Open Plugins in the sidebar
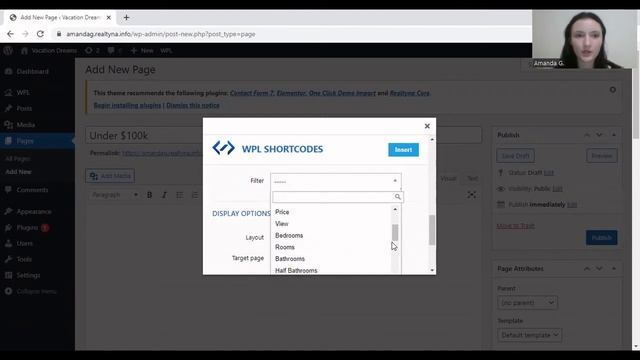The width and height of the screenshot is (640, 360). [x=27, y=228]
